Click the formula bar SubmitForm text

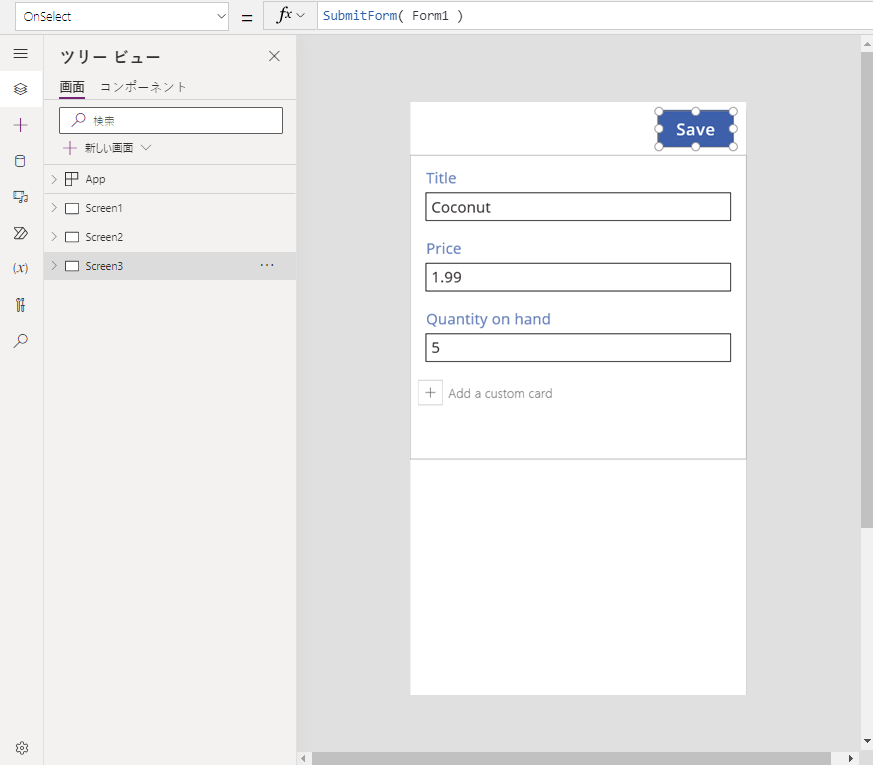point(393,16)
